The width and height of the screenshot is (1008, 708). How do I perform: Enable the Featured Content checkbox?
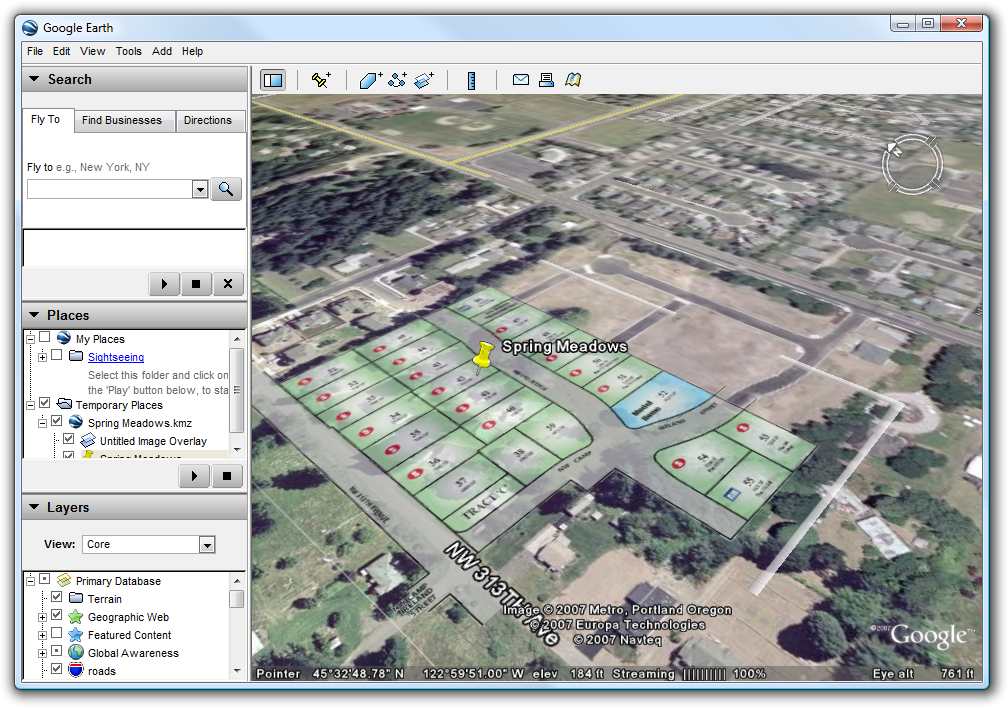(57, 633)
